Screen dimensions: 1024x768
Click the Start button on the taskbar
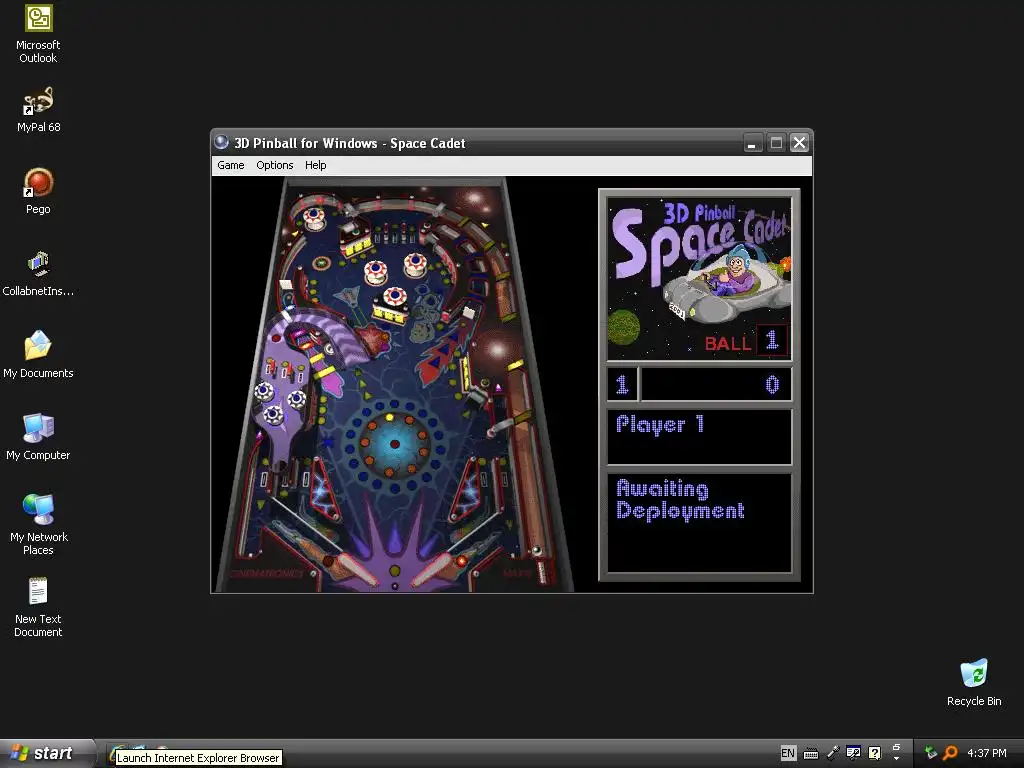coord(46,753)
